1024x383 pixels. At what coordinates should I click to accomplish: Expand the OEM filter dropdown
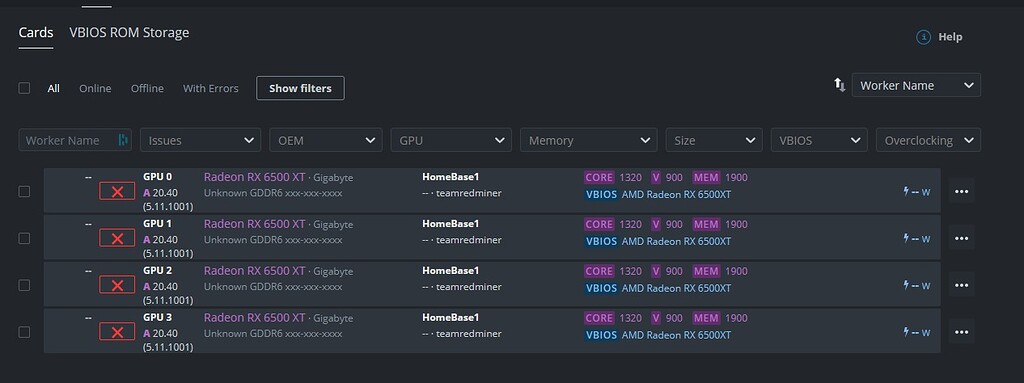pos(326,140)
